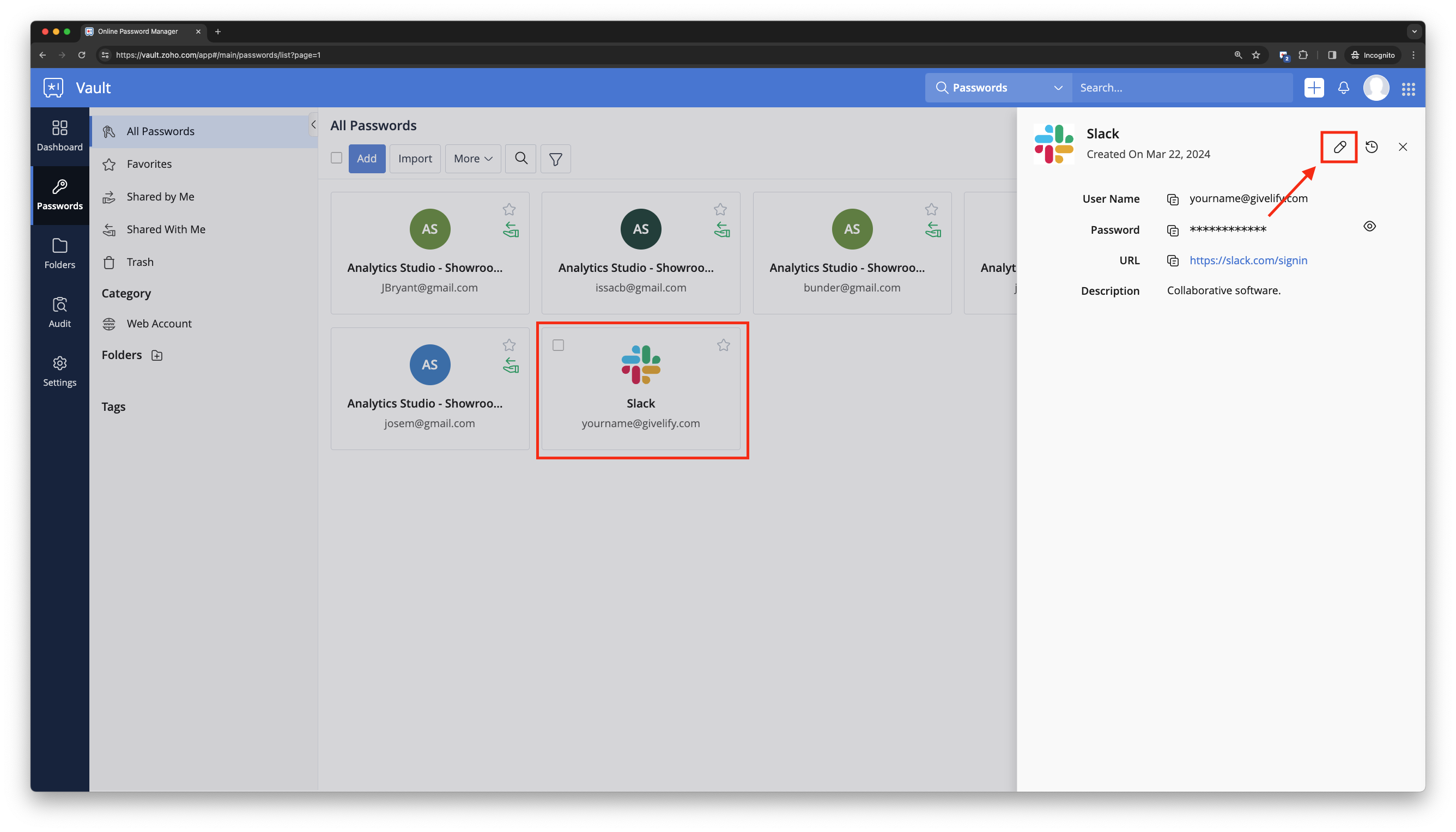Screen dimensions: 1456x832
Task: Open a new browser tab
Action: (x=218, y=32)
